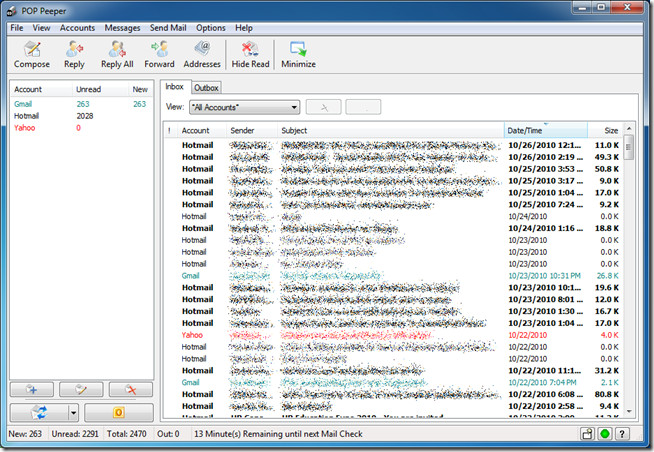Click the blank button right of delete button
This screenshot has width=654, height=452.
click(363, 107)
